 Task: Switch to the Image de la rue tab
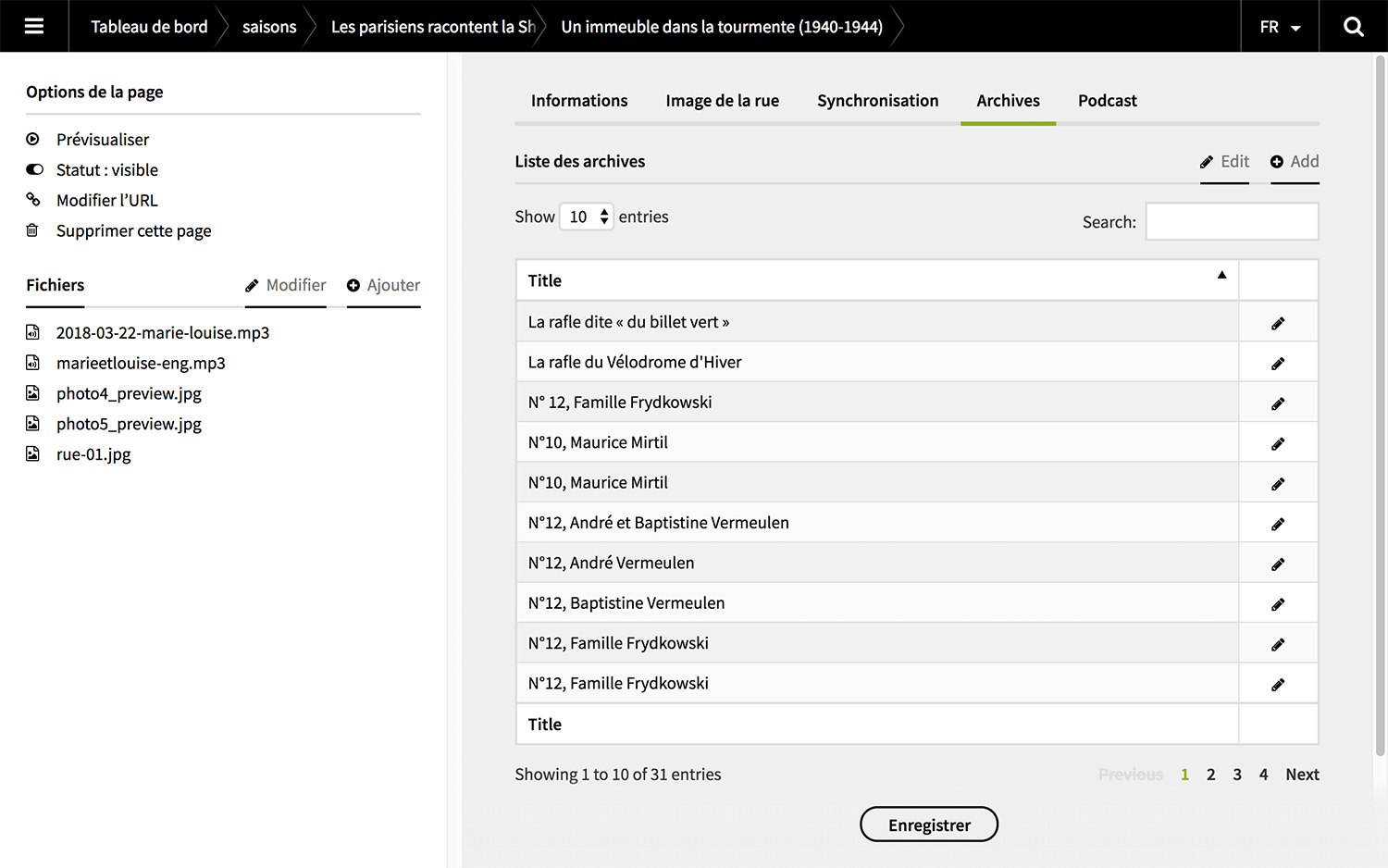pos(723,101)
